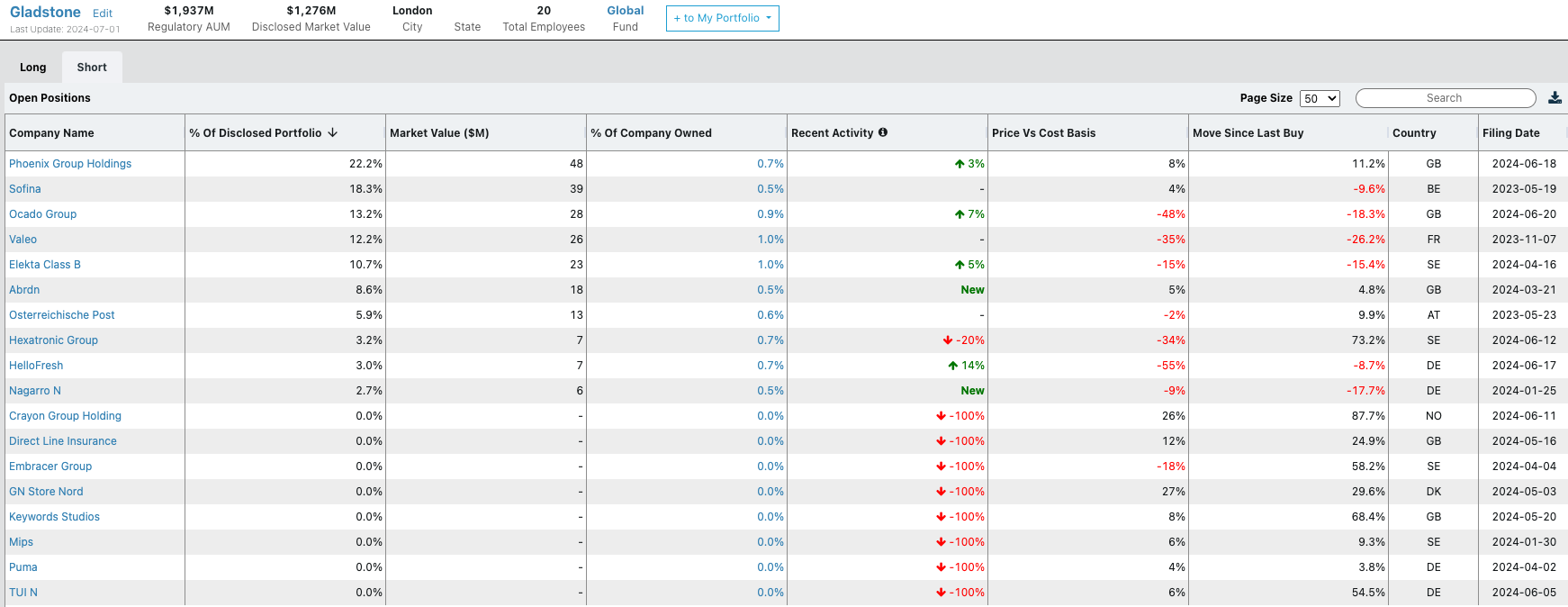Image resolution: width=1568 pixels, height=607 pixels.
Task: Open the Hexatronic Group link
Action: [x=54, y=340]
